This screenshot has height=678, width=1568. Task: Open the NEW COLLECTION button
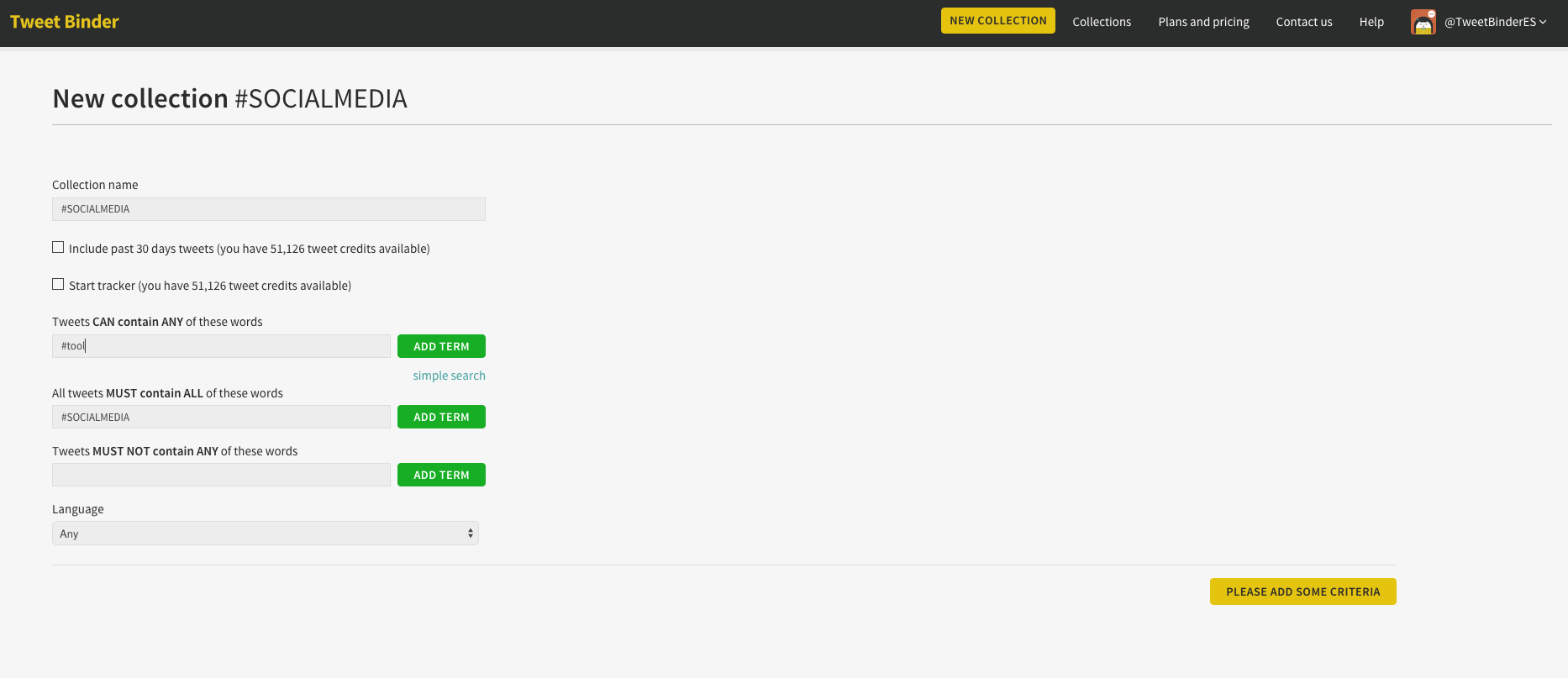click(998, 21)
